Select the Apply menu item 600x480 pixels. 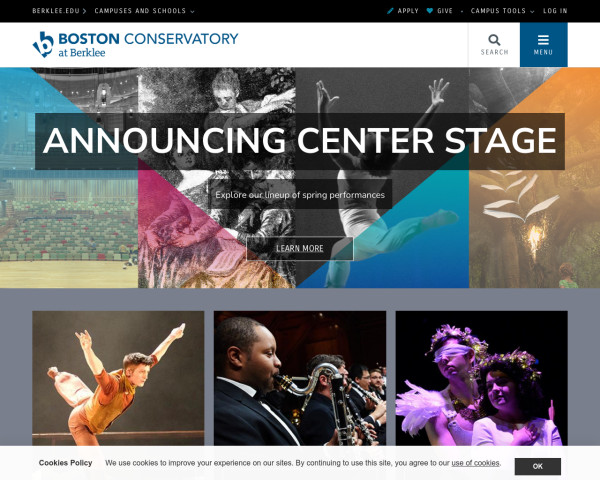click(408, 11)
